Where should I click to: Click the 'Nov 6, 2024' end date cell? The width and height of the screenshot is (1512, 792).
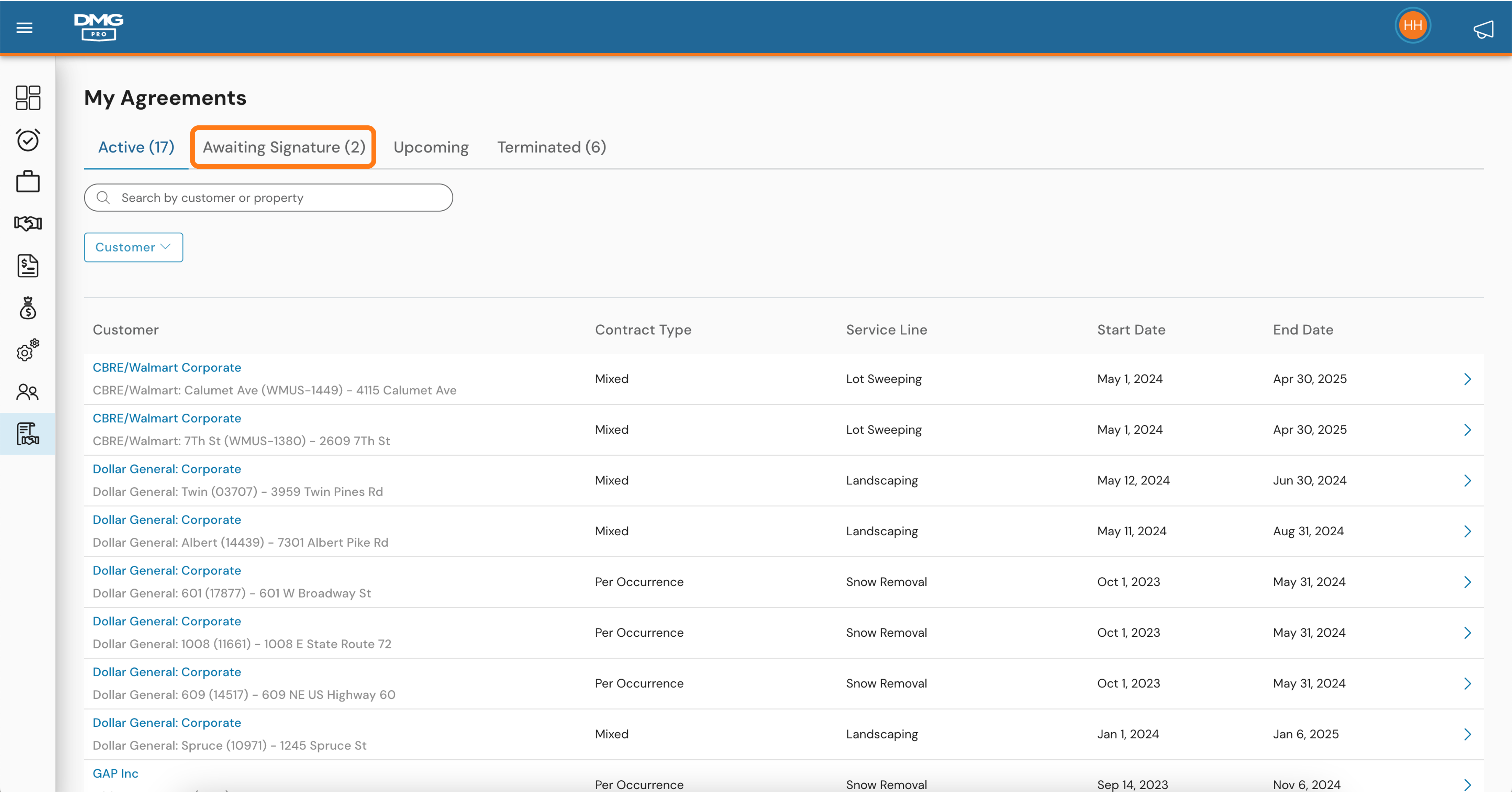tap(1307, 785)
